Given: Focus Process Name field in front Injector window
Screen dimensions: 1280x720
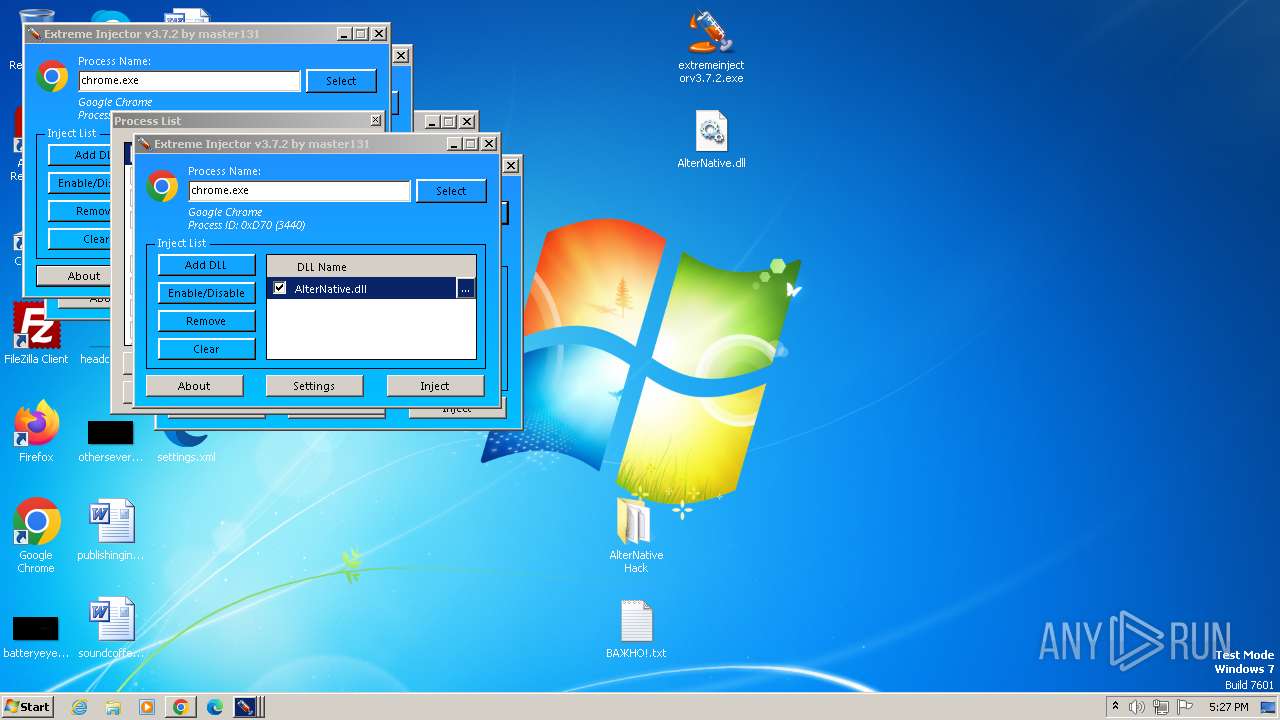Looking at the screenshot, I should click(299, 191).
